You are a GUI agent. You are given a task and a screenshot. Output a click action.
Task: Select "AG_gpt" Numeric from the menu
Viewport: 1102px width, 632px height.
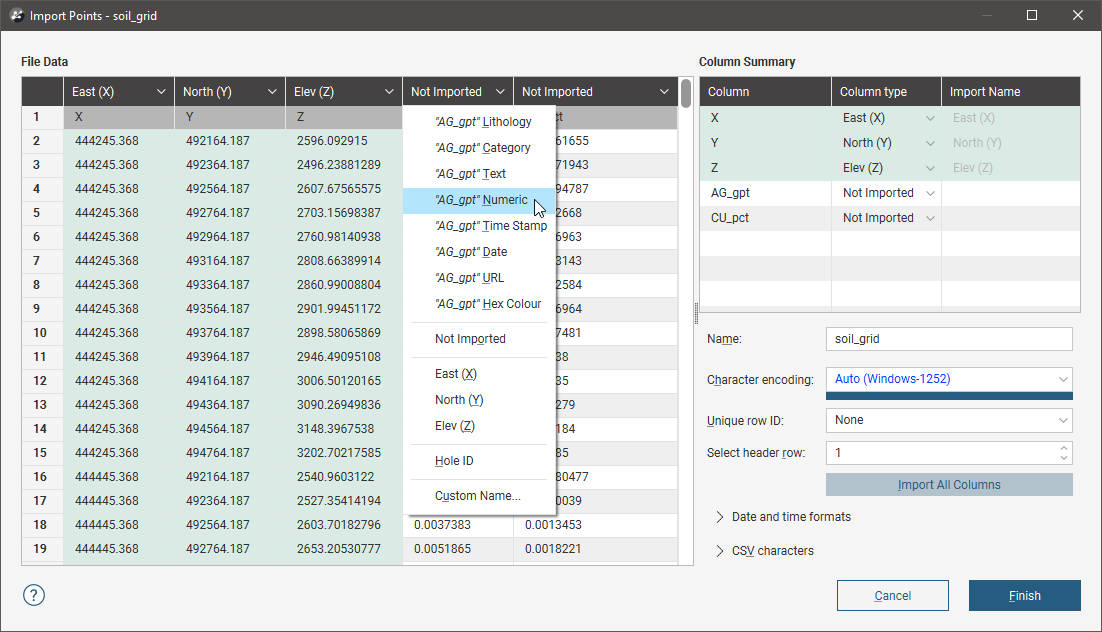click(481, 200)
